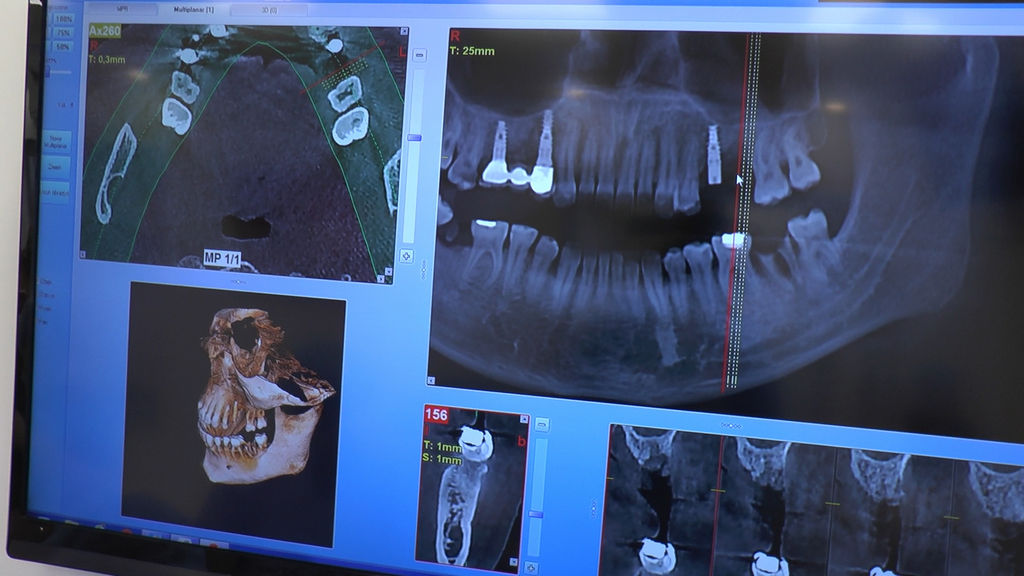
Task: Click minus icon above cross-section 156 slider
Action: click(x=541, y=424)
